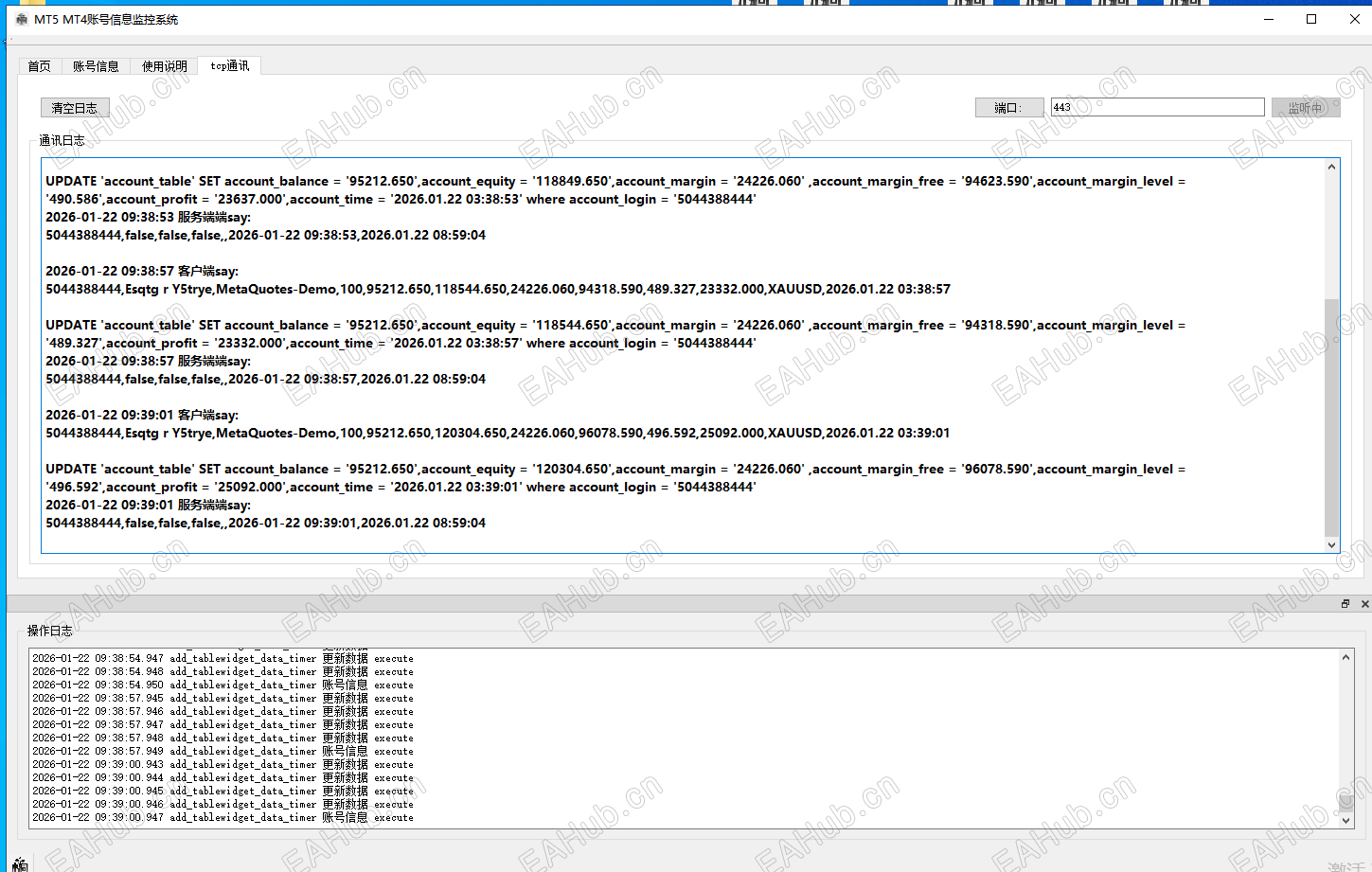Click the server reply line ending 09:39:01,2026.01.22 08:59:04

[265, 523]
